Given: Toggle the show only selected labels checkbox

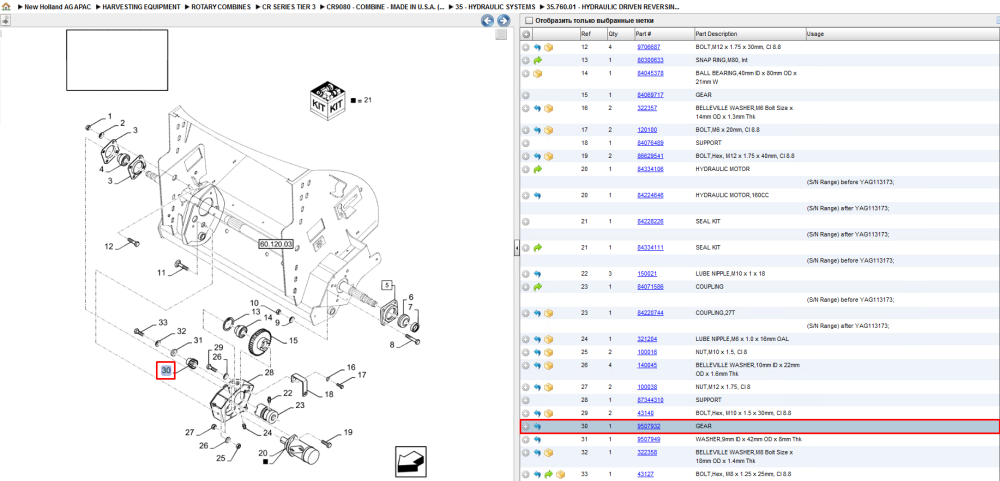Looking at the screenshot, I should pos(528,20).
